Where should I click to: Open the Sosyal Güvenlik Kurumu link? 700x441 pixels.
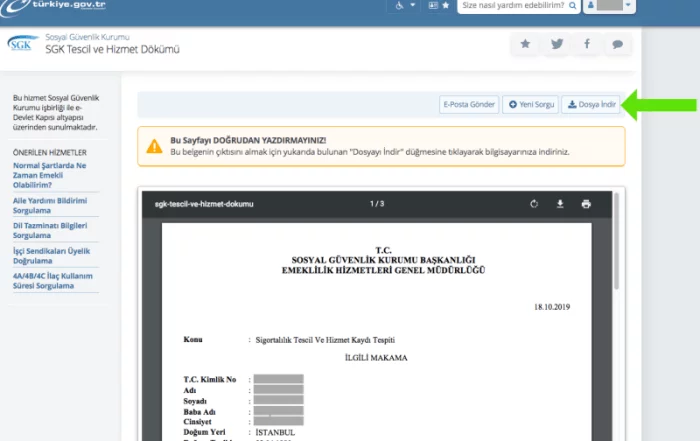coord(87,37)
